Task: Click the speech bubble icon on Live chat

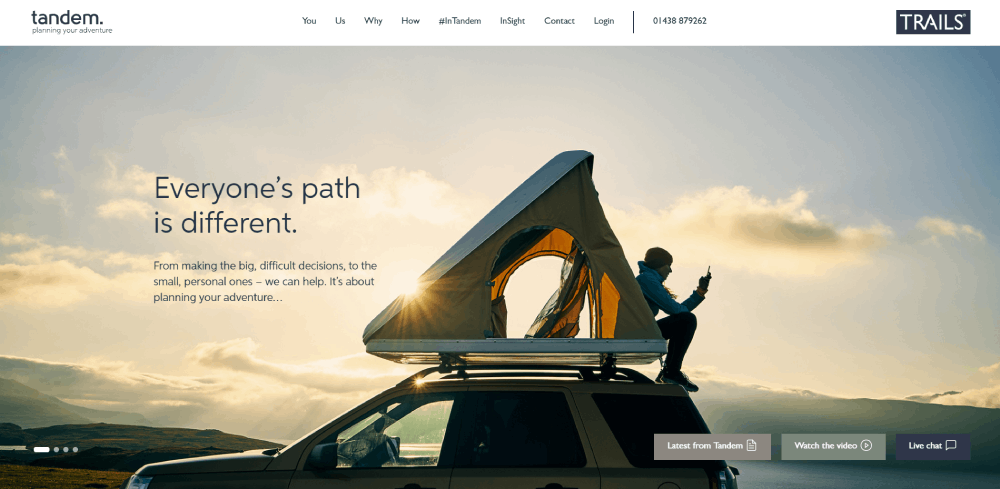Action: coord(951,446)
